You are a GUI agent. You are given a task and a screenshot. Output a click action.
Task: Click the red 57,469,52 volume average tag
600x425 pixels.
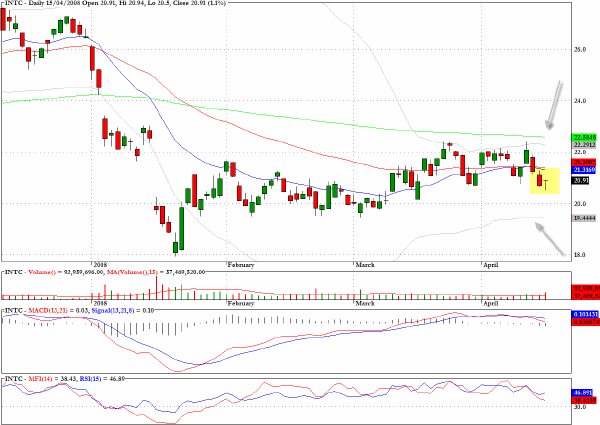[x=585, y=296]
